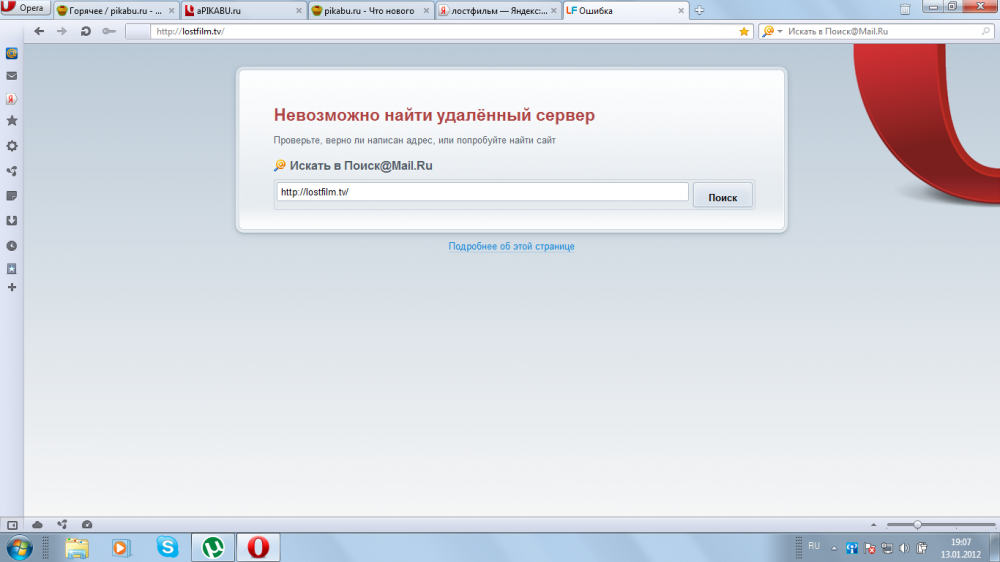Screen dimensions: 1000x562
Task: Toggle the side panel button in status bar
Action: tap(13, 524)
